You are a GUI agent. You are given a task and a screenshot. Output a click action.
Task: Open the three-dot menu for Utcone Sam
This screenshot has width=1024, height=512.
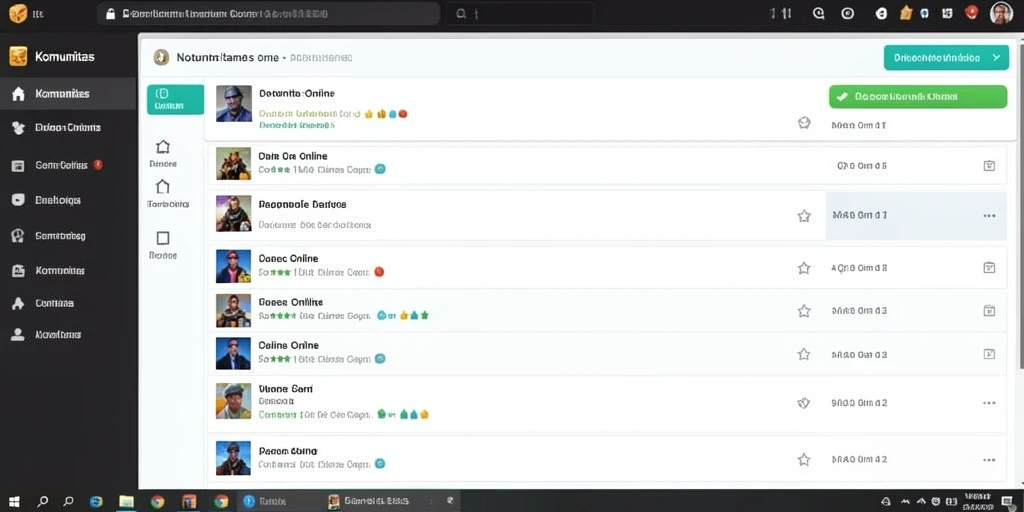(x=989, y=403)
